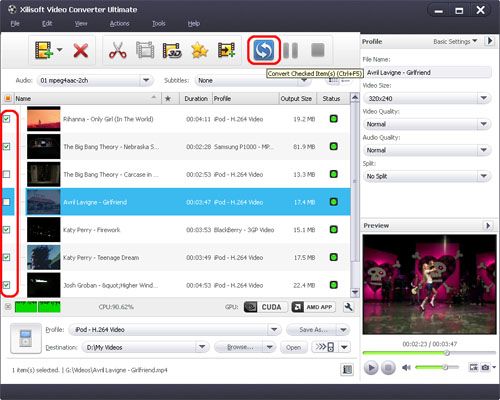Mute preview with speaker icon
The width and height of the screenshot is (500, 400).
406,367
